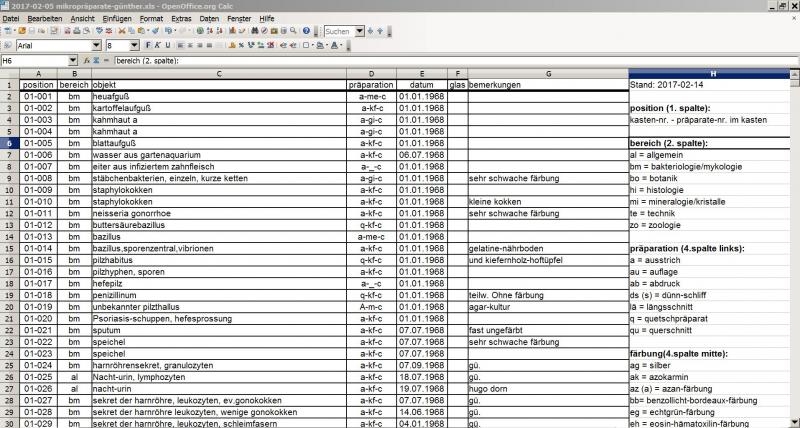Click the Function Wizard fx icon
The height and width of the screenshot is (428, 800).
(86, 61)
